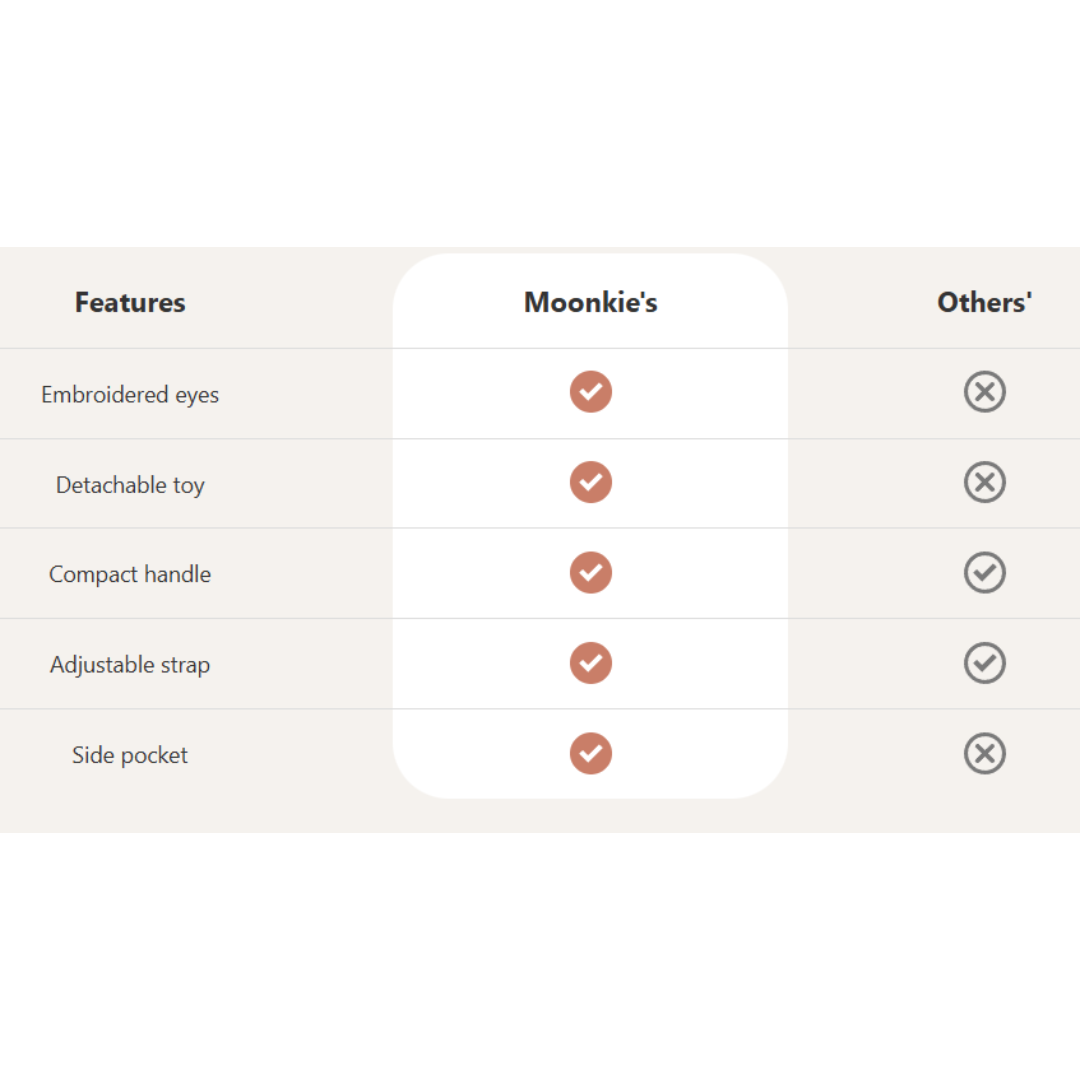
Task: Click Moonkie's checkmark for Detachable toy
Action: [591, 482]
